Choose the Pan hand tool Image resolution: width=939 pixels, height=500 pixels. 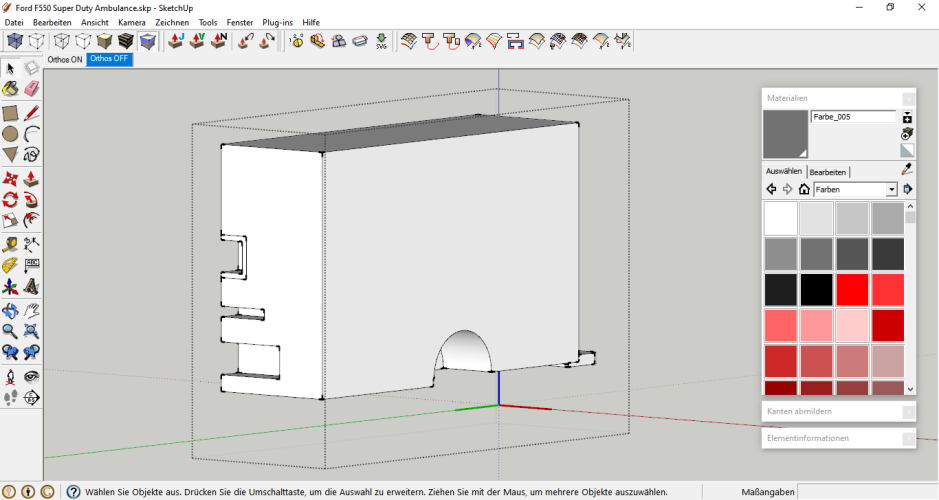32,310
